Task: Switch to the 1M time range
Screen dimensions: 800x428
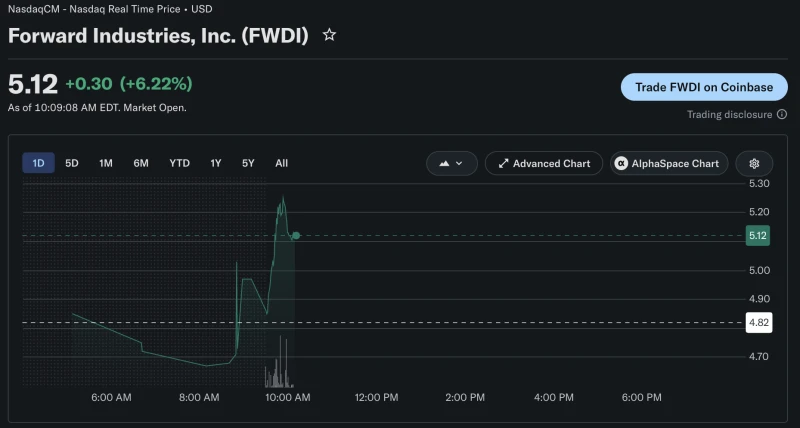Action: click(x=106, y=163)
